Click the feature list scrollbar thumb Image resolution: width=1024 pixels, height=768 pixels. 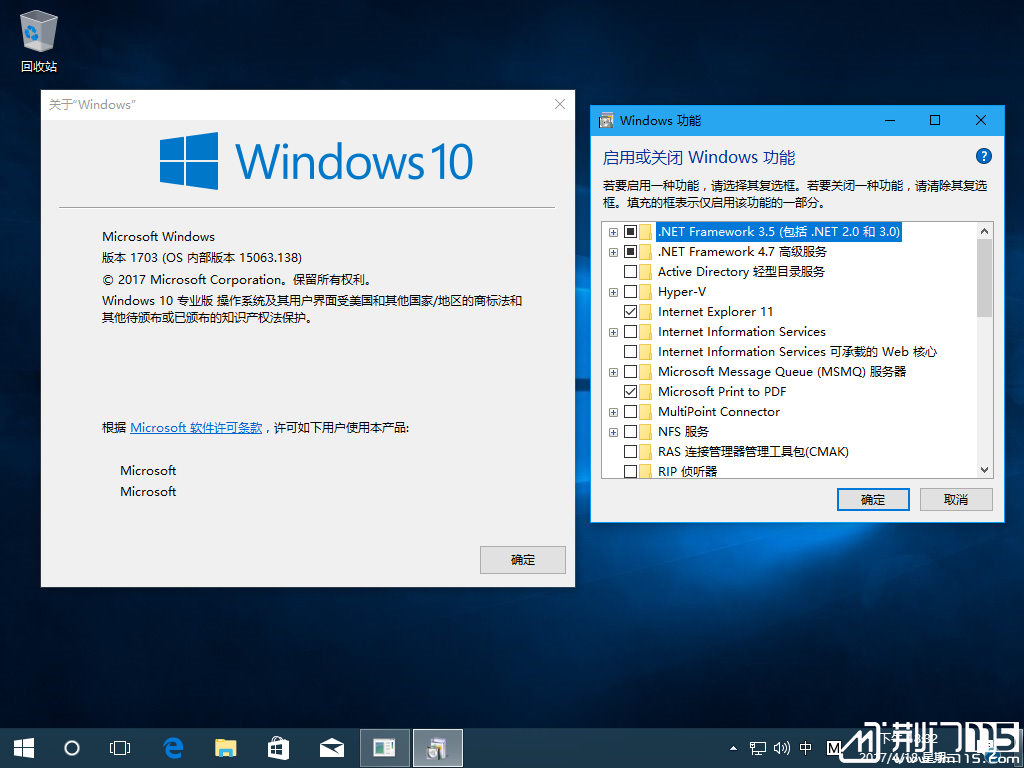coord(984,278)
